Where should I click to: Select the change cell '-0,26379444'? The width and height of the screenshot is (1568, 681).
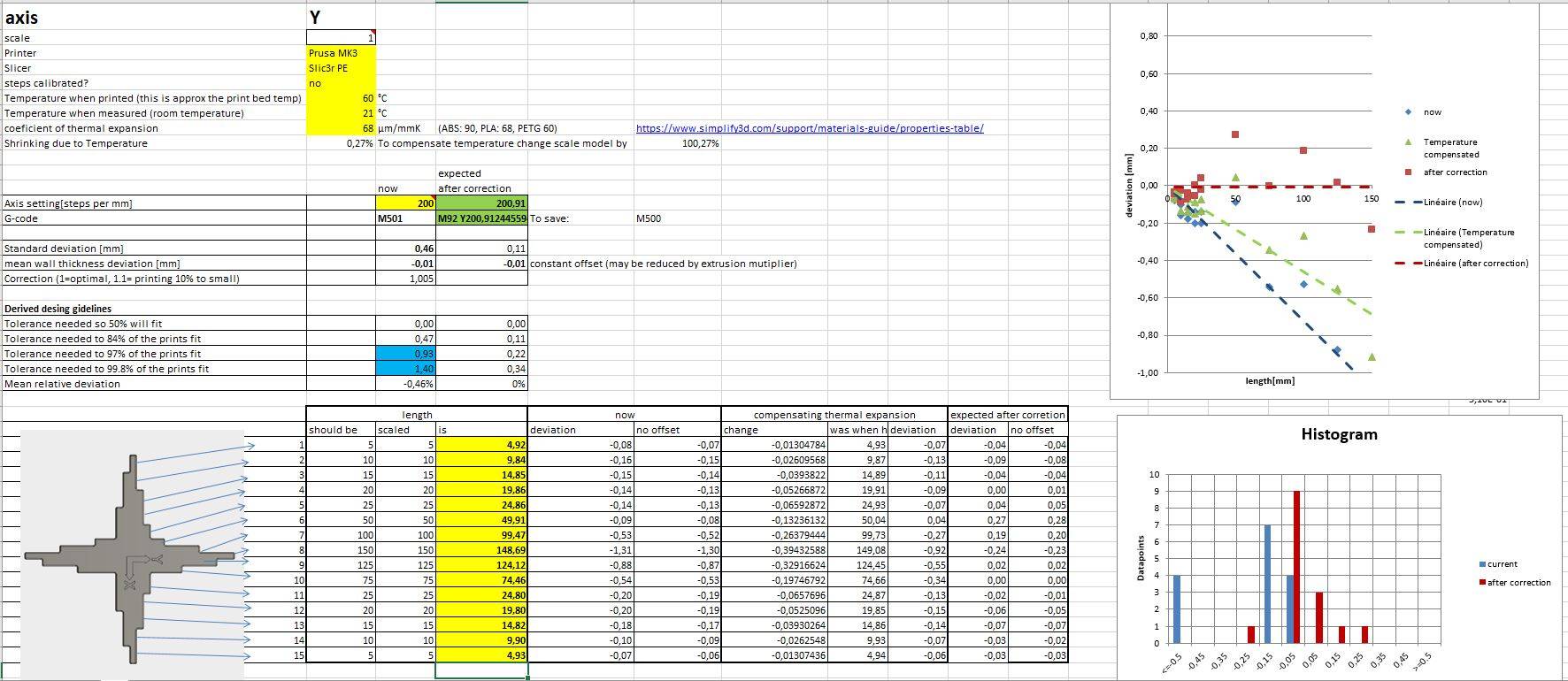774,535
